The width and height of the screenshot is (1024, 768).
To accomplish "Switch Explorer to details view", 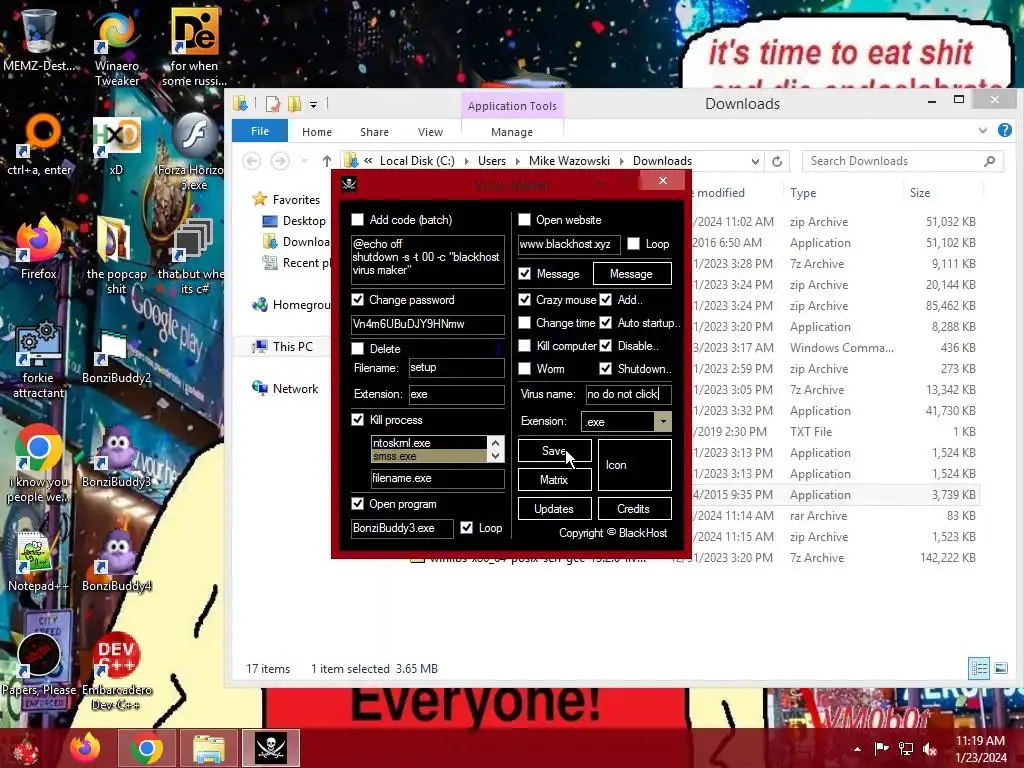I will (x=979, y=668).
